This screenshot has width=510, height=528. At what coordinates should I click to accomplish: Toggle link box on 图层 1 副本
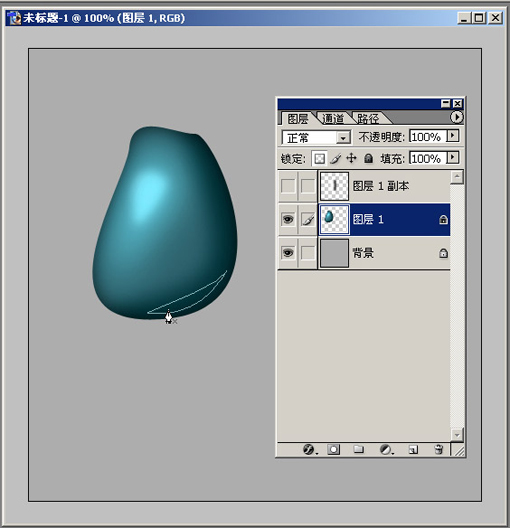(x=308, y=186)
